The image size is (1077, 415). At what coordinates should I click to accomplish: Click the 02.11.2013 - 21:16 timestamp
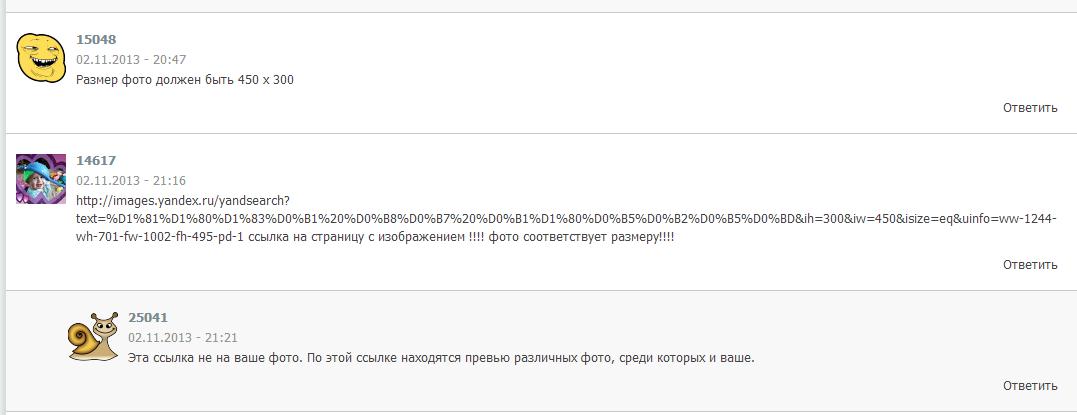pos(131,181)
